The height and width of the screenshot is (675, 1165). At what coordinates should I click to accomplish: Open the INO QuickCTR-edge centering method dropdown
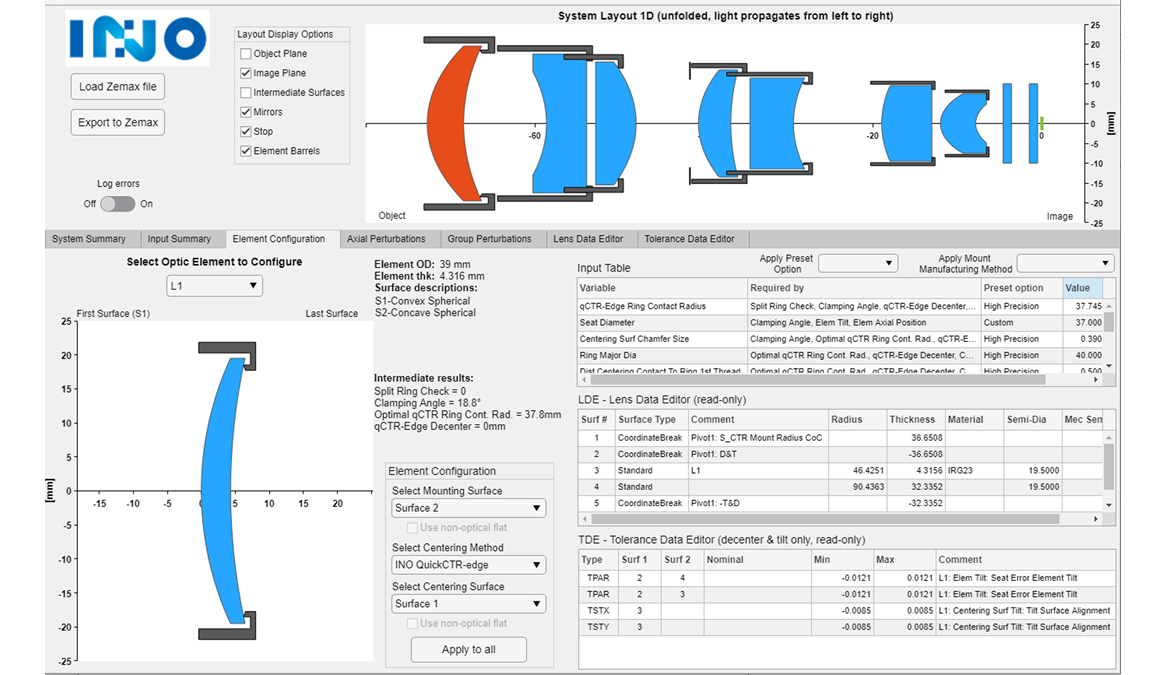pos(468,564)
